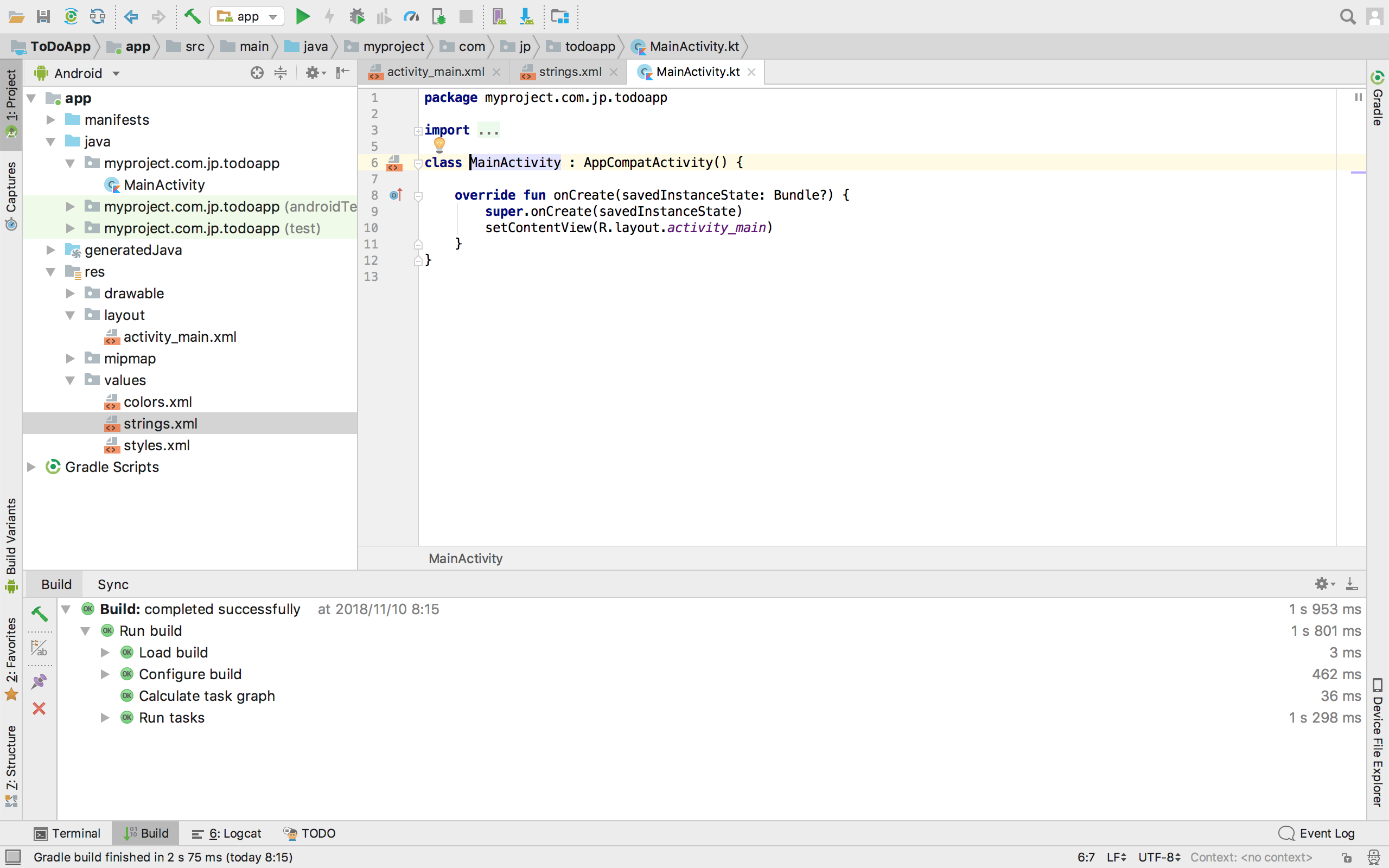Screen dimensions: 1389x868
Task: Toggle Z: Structure side panel
Action: pyautogui.click(x=11, y=766)
